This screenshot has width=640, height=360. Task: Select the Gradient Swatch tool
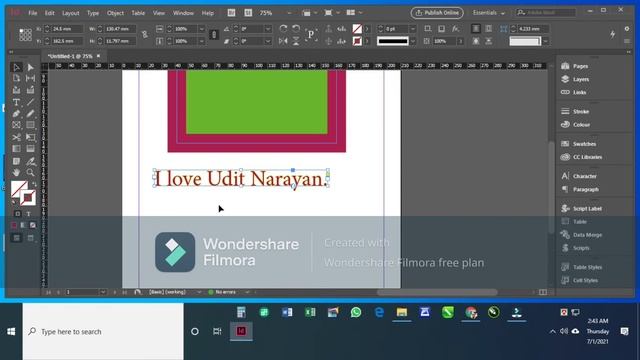coord(16,149)
